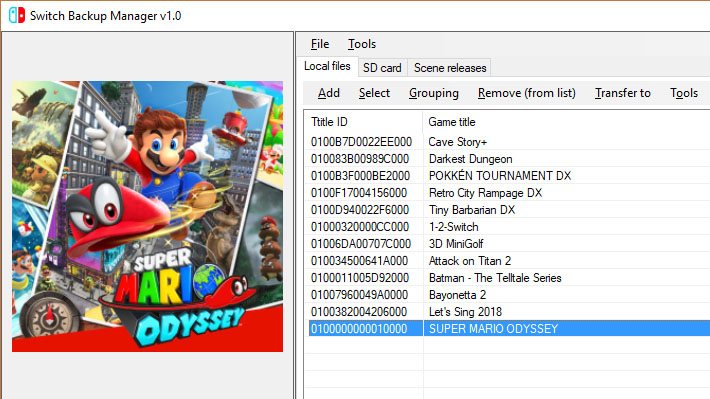
Task: Click title ID 01007960049A0000
Action: point(360,295)
